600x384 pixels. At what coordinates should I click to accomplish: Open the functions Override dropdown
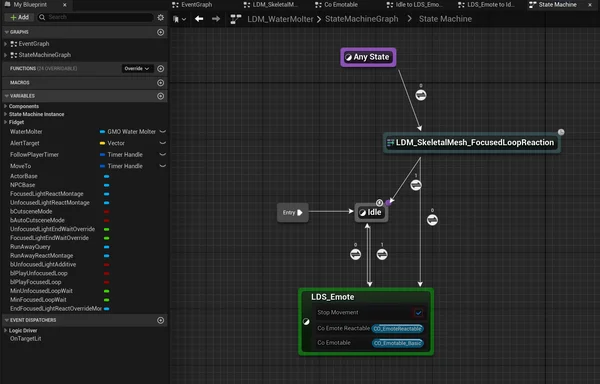pyautogui.click(x=137, y=69)
